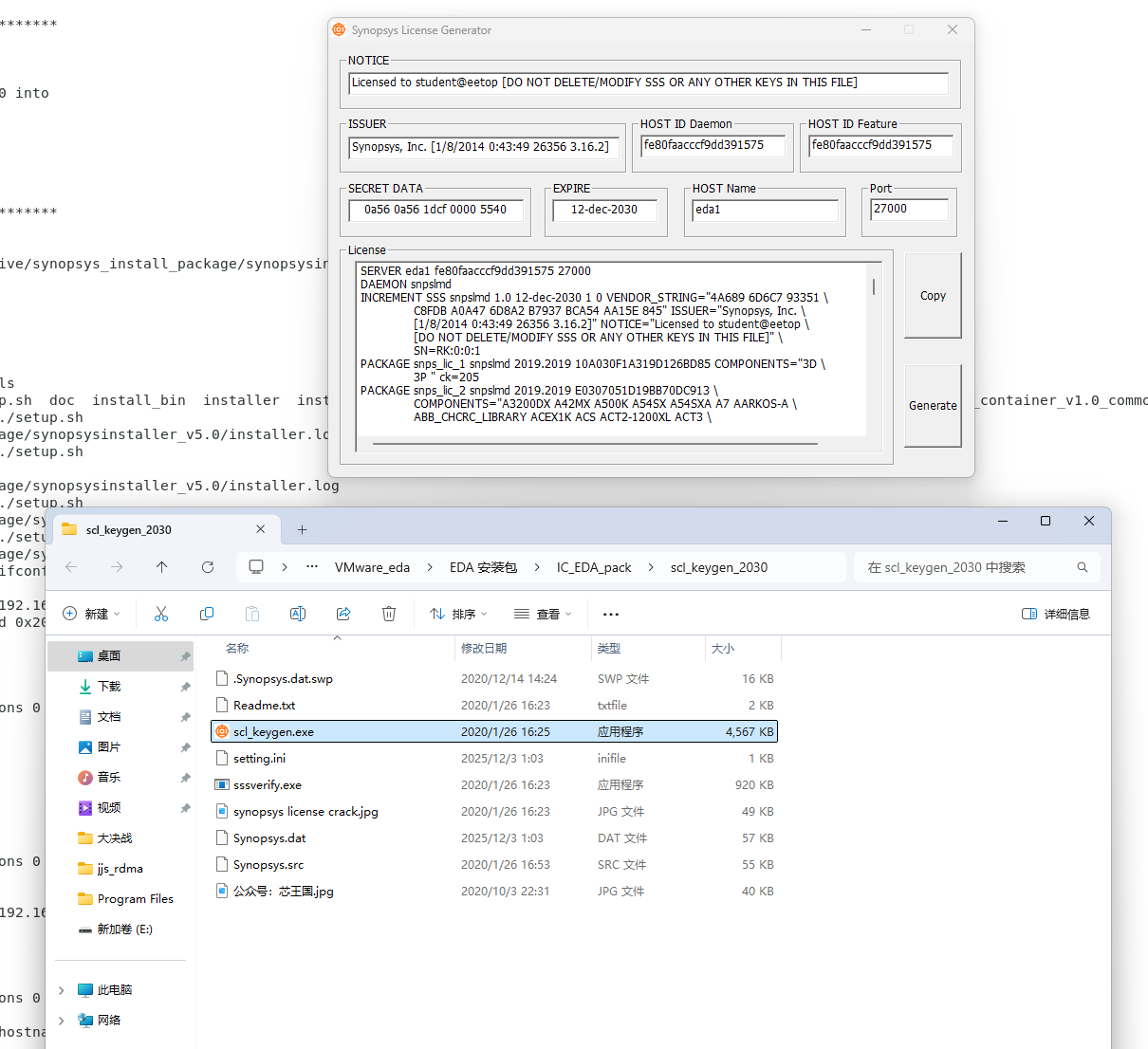Click the Copy button in License Generator
This screenshot has width=1148, height=1049.
(933, 295)
